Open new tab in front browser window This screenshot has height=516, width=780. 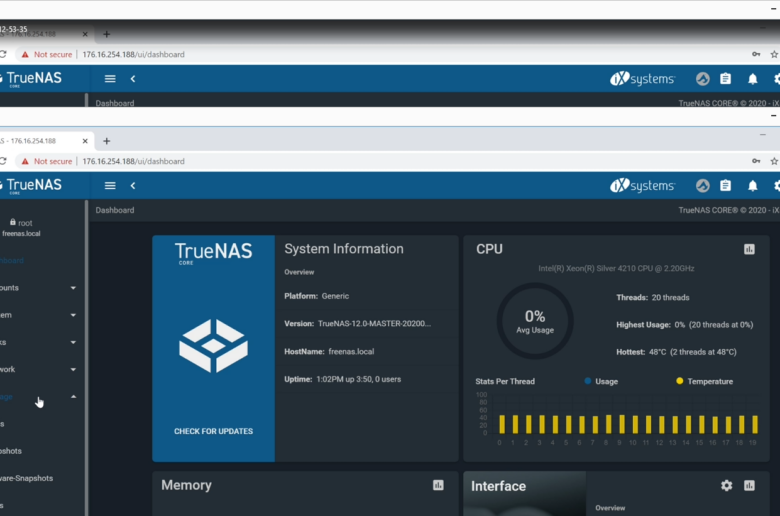click(x=106, y=141)
